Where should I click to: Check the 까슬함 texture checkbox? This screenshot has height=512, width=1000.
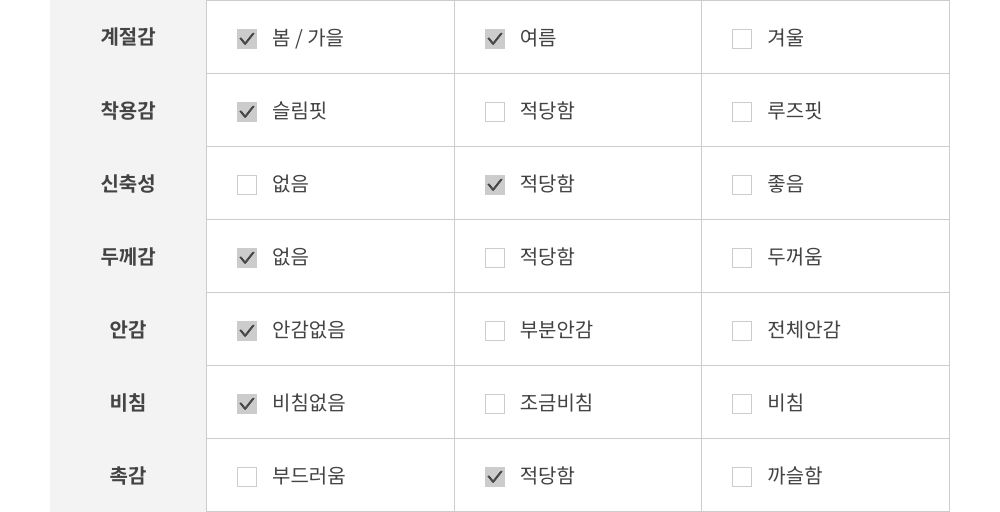742,477
